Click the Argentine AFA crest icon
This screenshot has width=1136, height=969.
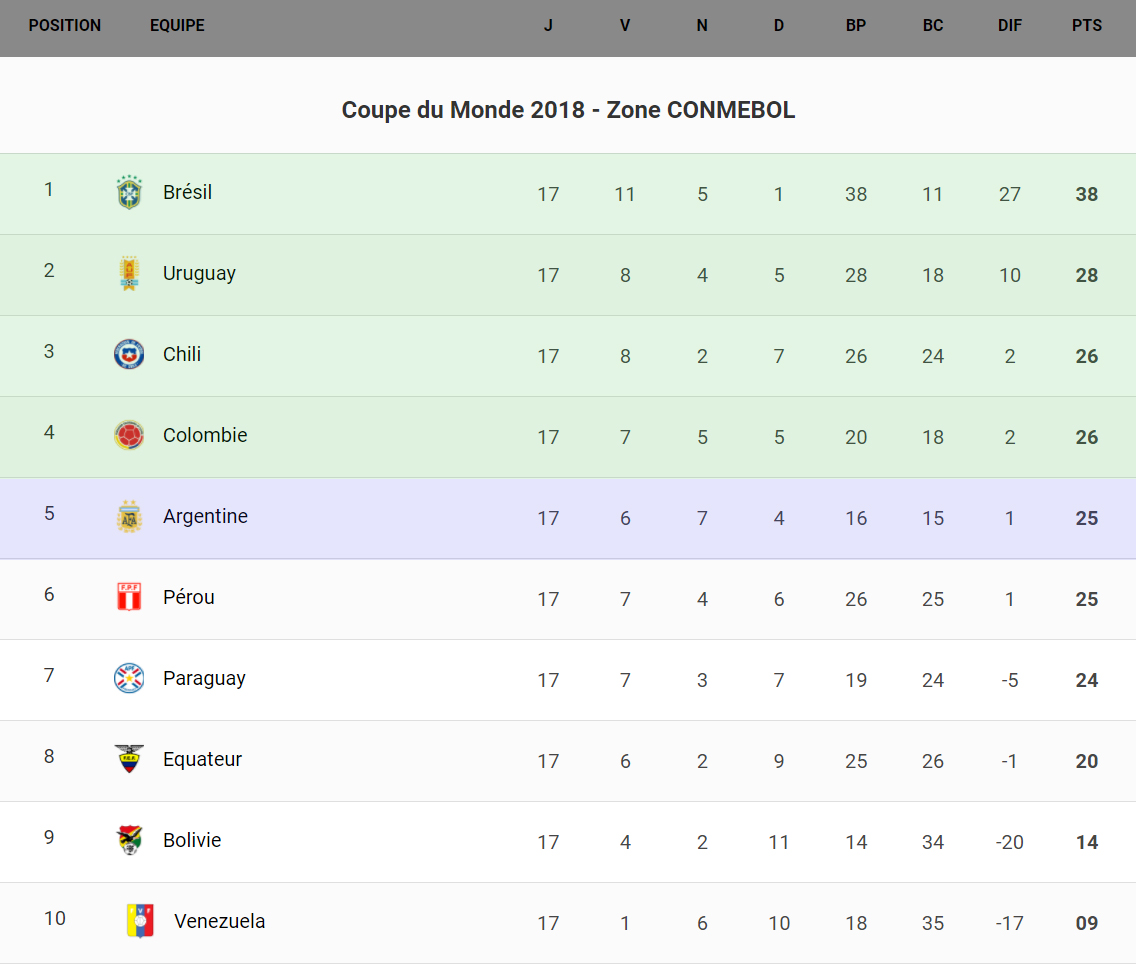[x=129, y=516]
